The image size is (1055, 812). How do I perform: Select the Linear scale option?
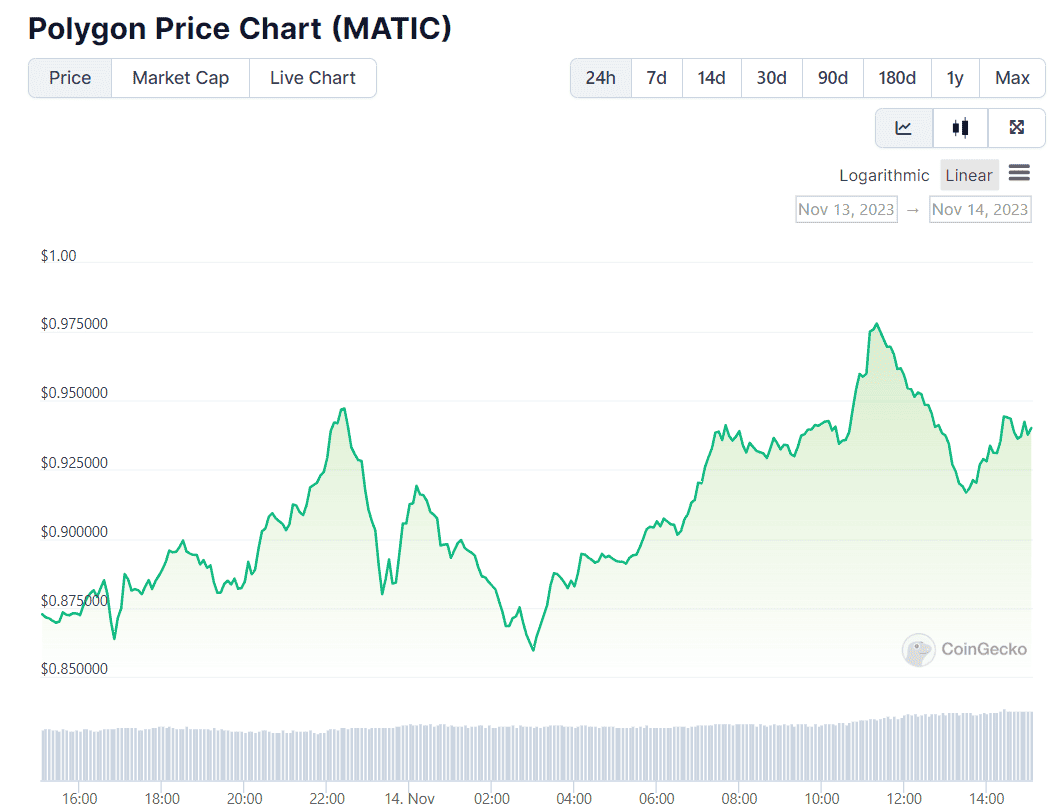tap(968, 174)
